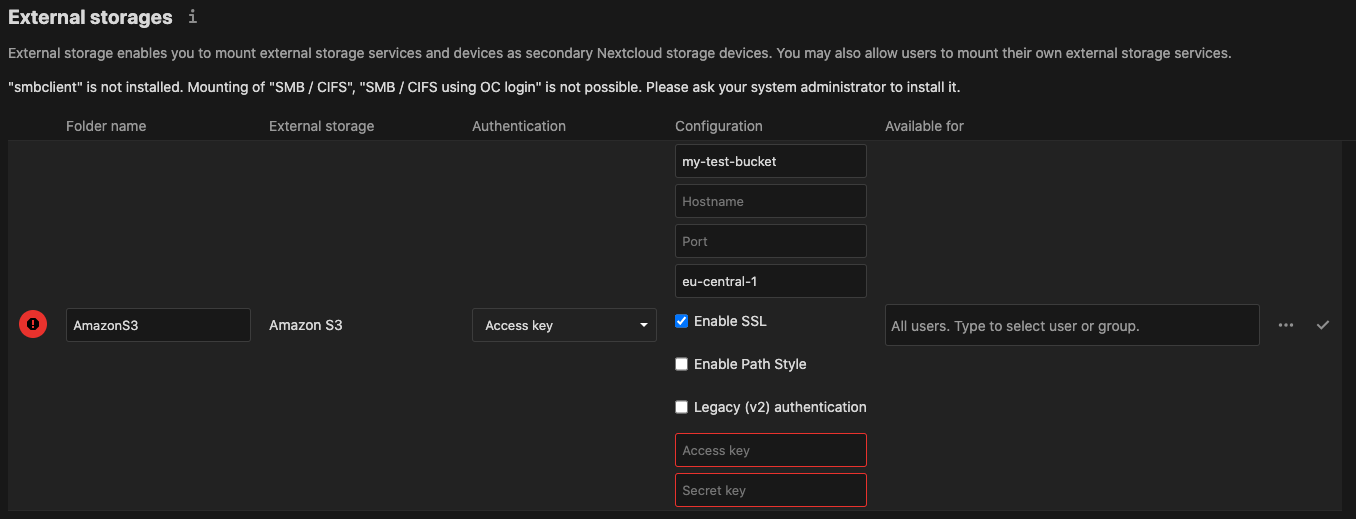The width and height of the screenshot is (1356, 519).
Task: Open the Access key authentication dropdown
Action: tap(564, 325)
